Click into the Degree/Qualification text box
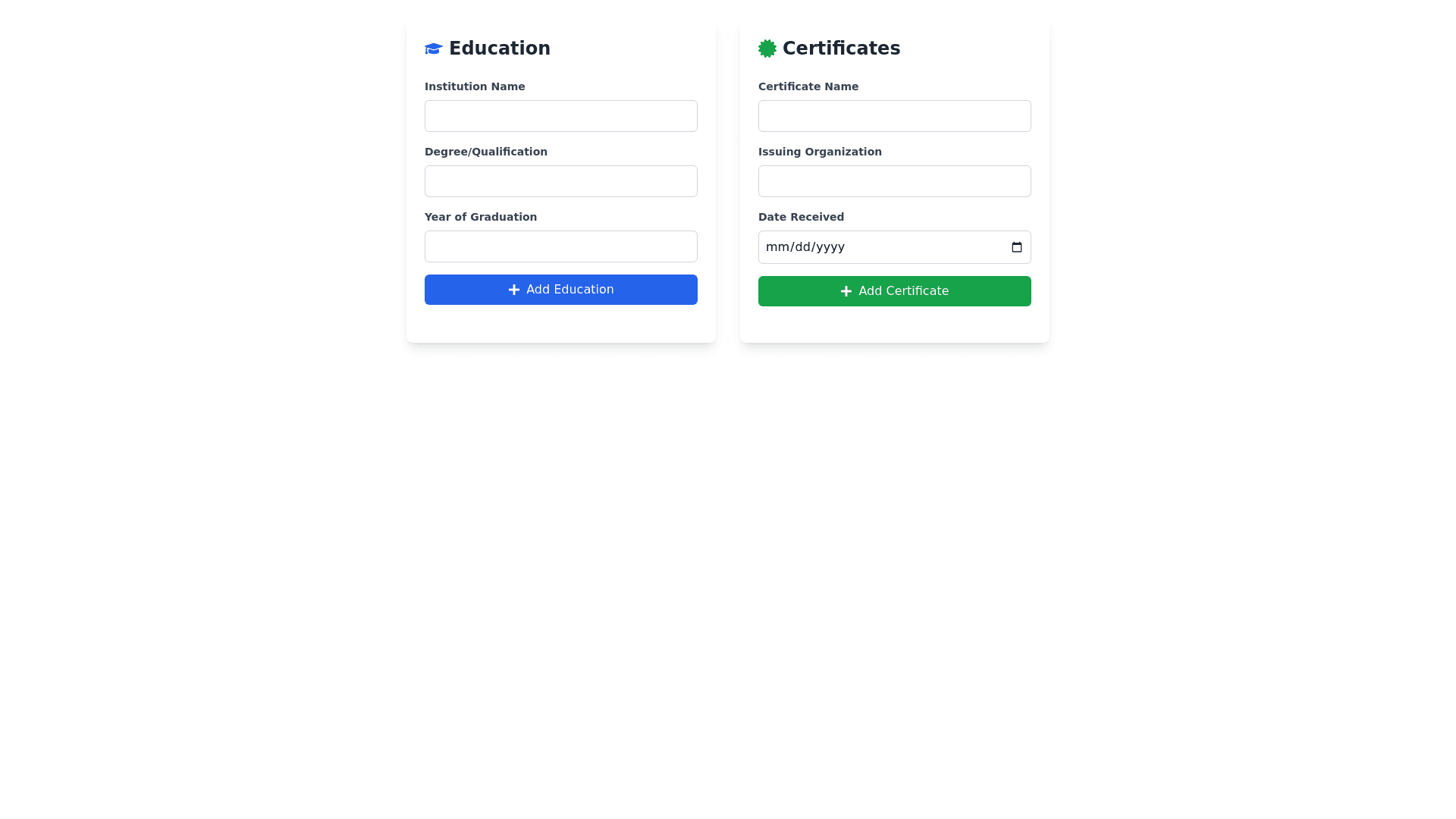Viewport: 1456px width, 819px height. [x=560, y=181]
